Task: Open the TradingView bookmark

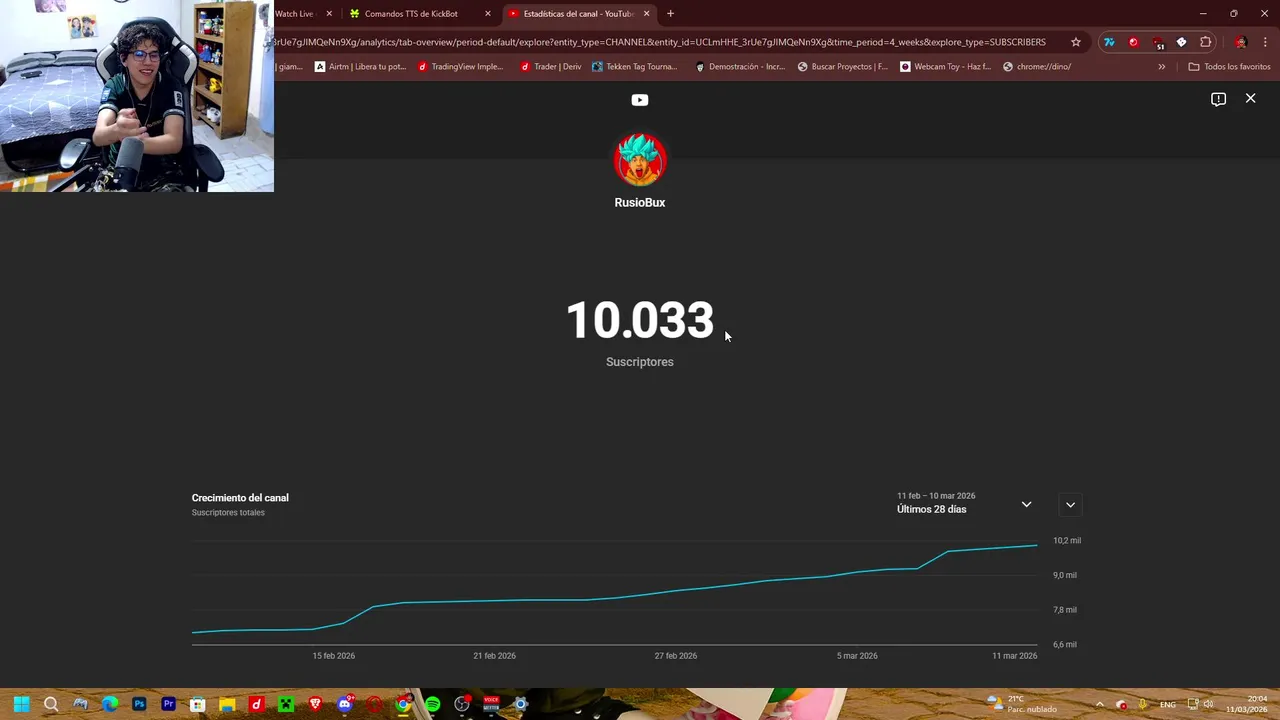Action: pyautogui.click(x=460, y=67)
